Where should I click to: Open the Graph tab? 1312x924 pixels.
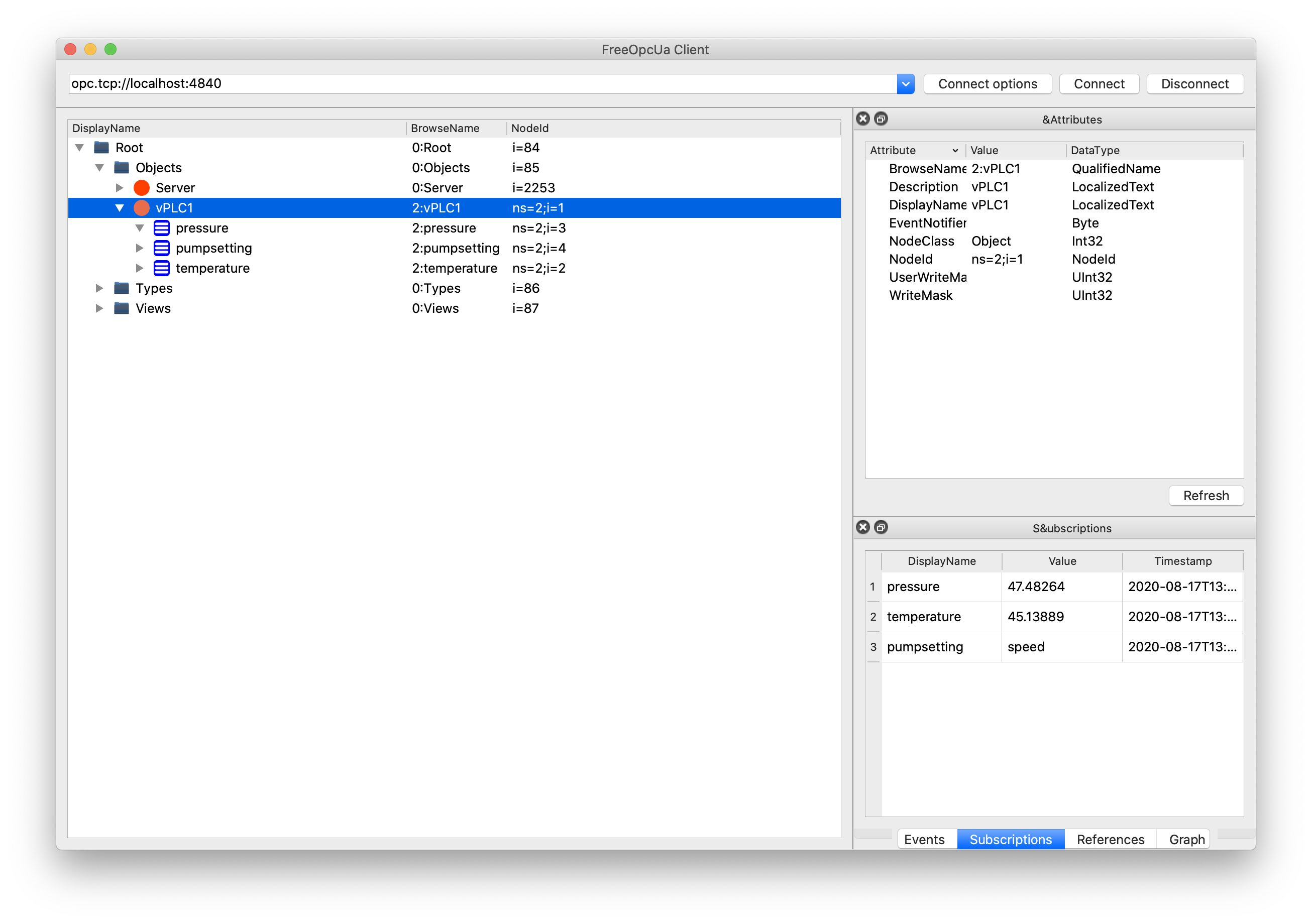1186,839
